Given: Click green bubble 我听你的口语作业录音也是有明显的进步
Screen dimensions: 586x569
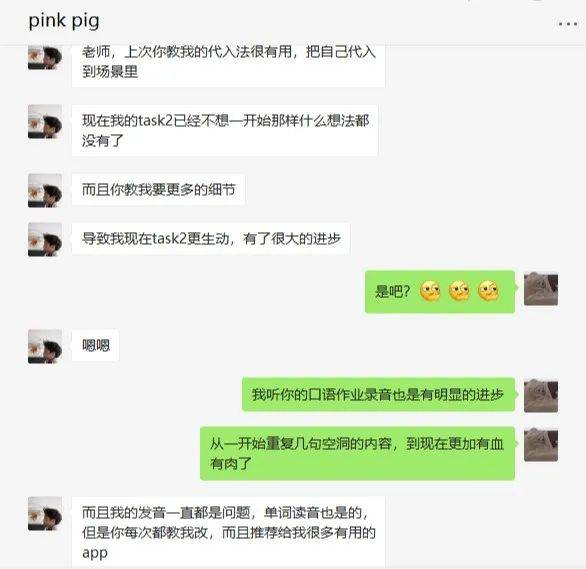Looking at the screenshot, I should tap(378, 395).
